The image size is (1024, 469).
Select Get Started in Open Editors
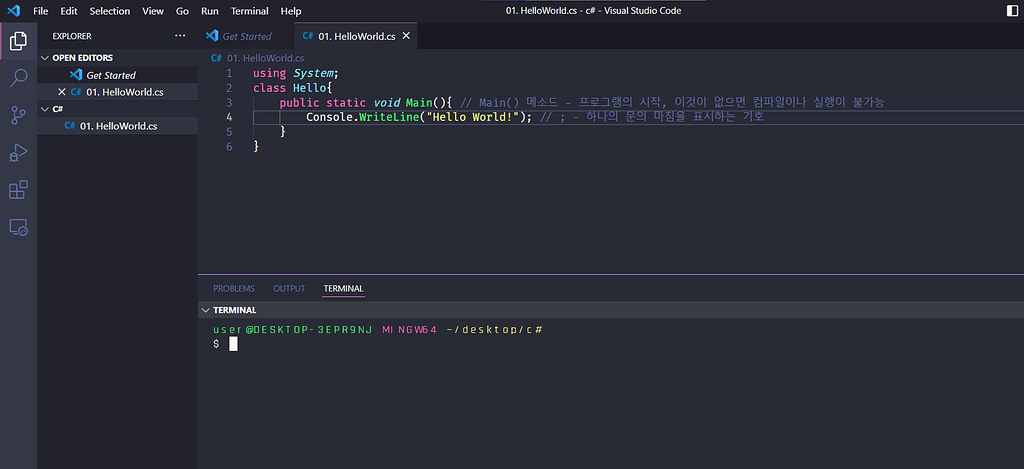pos(118,75)
